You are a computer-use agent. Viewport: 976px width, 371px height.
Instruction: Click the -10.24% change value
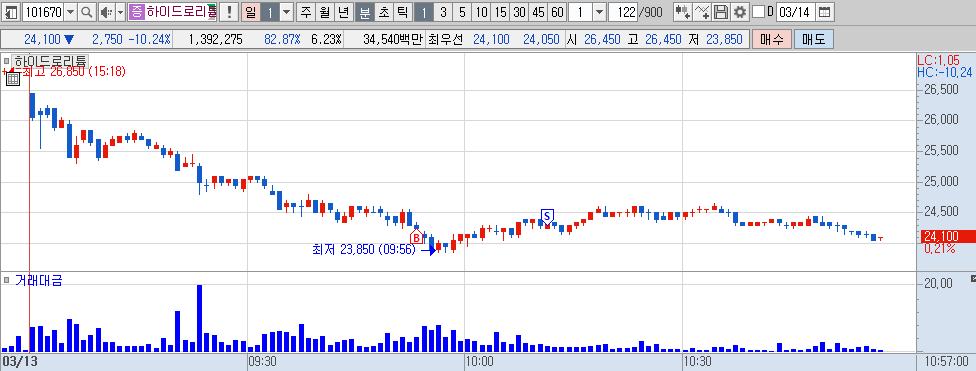pyautogui.click(x=149, y=40)
